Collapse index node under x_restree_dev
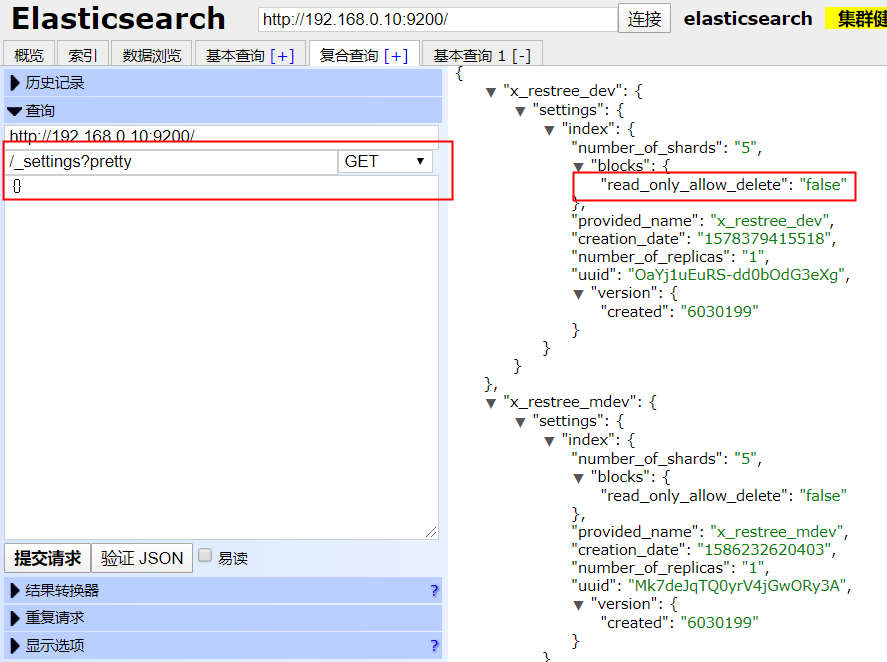Viewport: 887px width, 662px height. tap(549, 130)
